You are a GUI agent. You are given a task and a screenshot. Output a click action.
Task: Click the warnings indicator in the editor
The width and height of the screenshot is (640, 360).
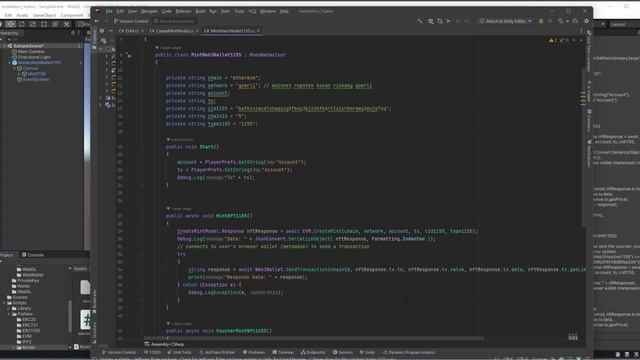553,40
